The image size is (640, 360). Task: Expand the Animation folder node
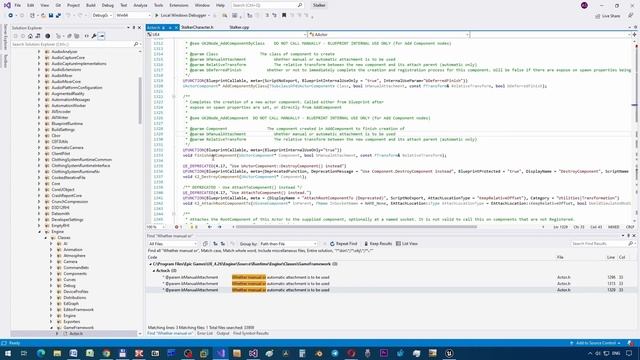51,249
